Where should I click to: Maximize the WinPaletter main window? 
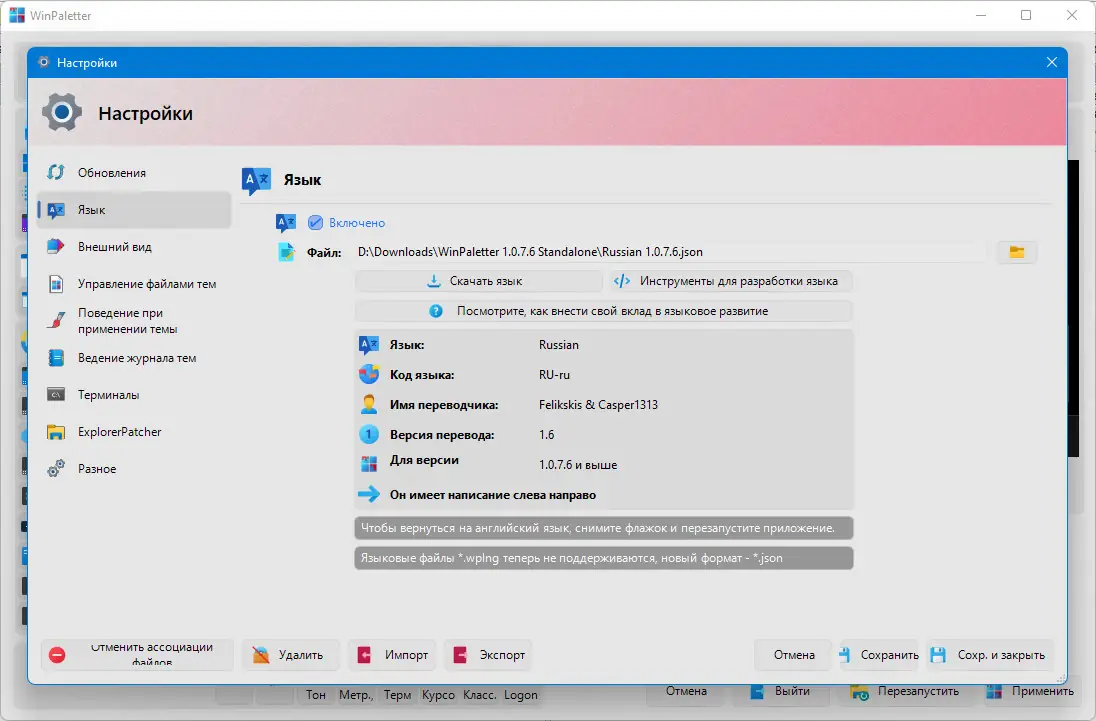pyautogui.click(x=1026, y=15)
